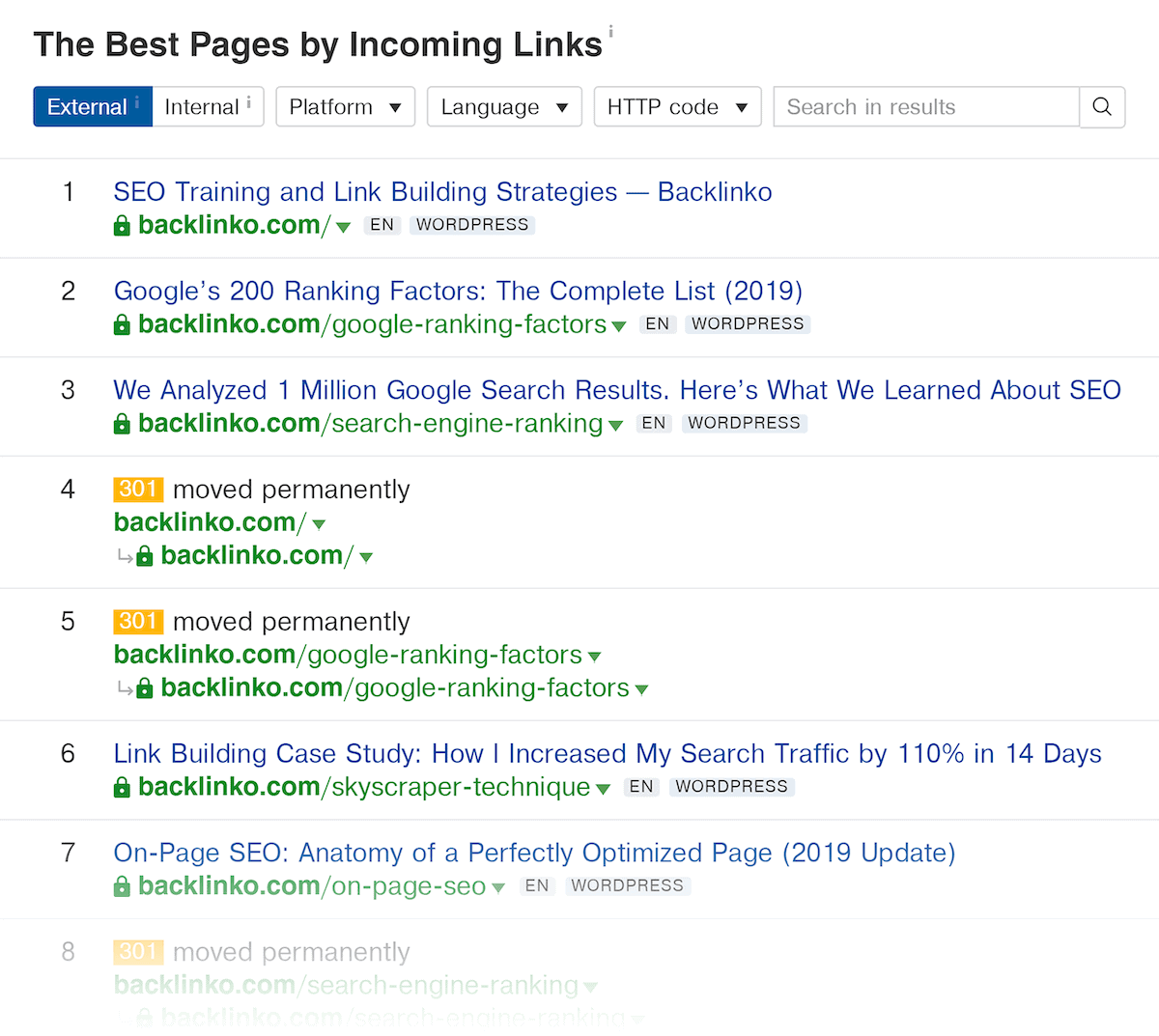The height and width of the screenshot is (1036, 1159).
Task: Click info icon on External tab
Action: click(x=137, y=101)
